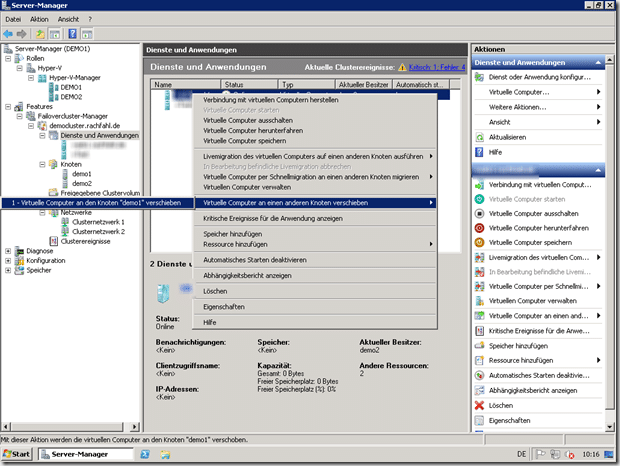Collapse the Features tree node
This screenshot has height=466, width=620.
8,107
